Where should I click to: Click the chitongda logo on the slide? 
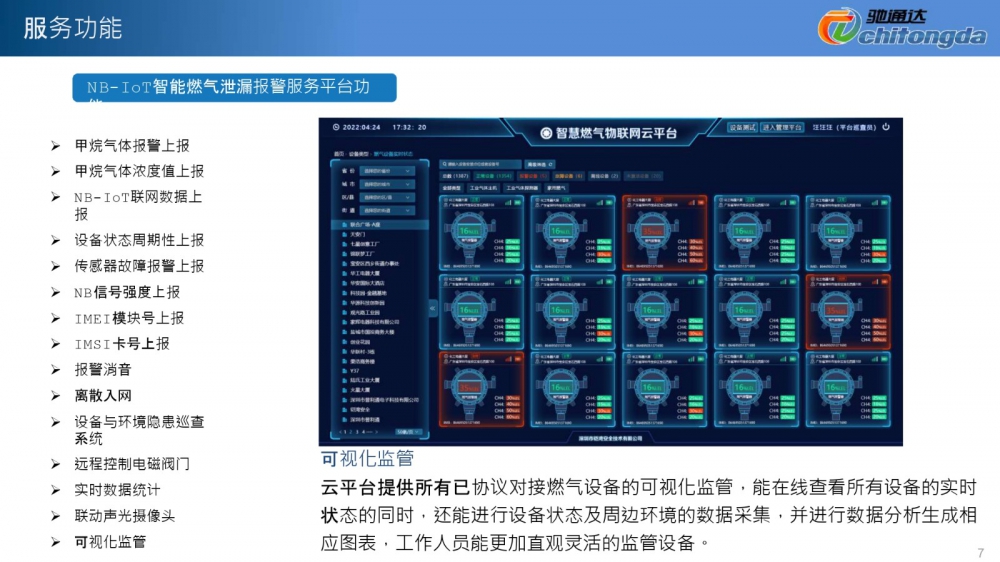(x=902, y=27)
